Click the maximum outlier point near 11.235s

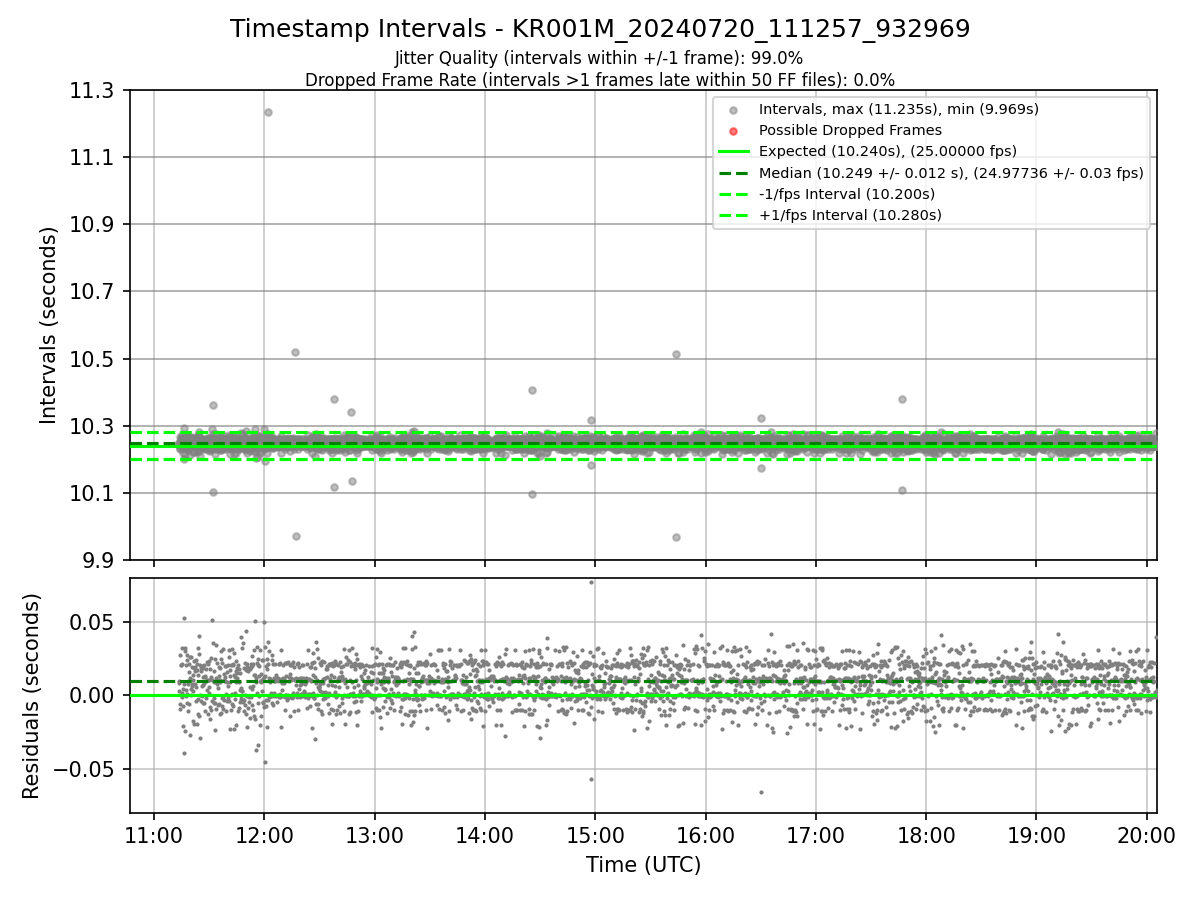point(268,112)
